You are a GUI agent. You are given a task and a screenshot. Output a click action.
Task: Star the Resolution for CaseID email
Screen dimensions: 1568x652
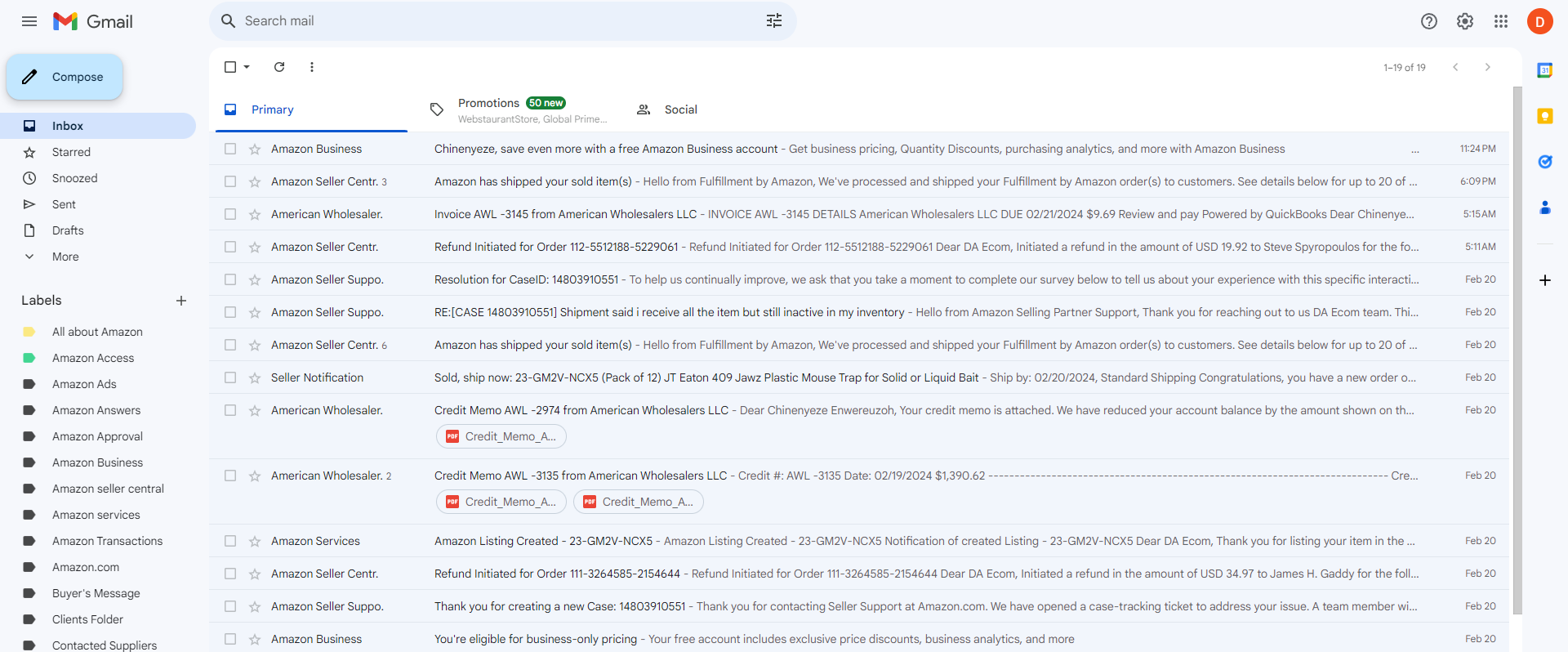pyautogui.click(x=255, y=279)
